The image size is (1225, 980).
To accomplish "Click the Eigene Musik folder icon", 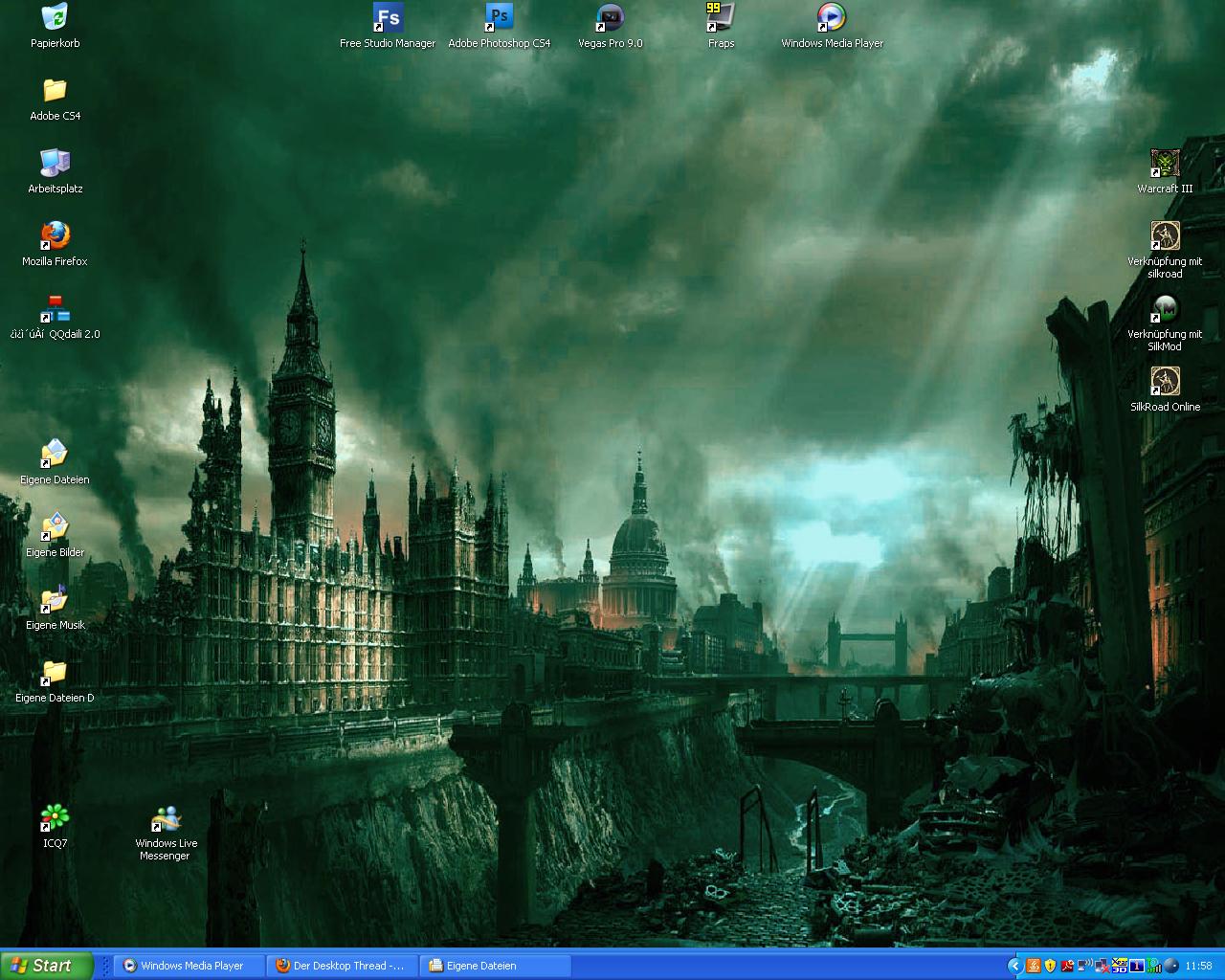I will pos(55,599).
